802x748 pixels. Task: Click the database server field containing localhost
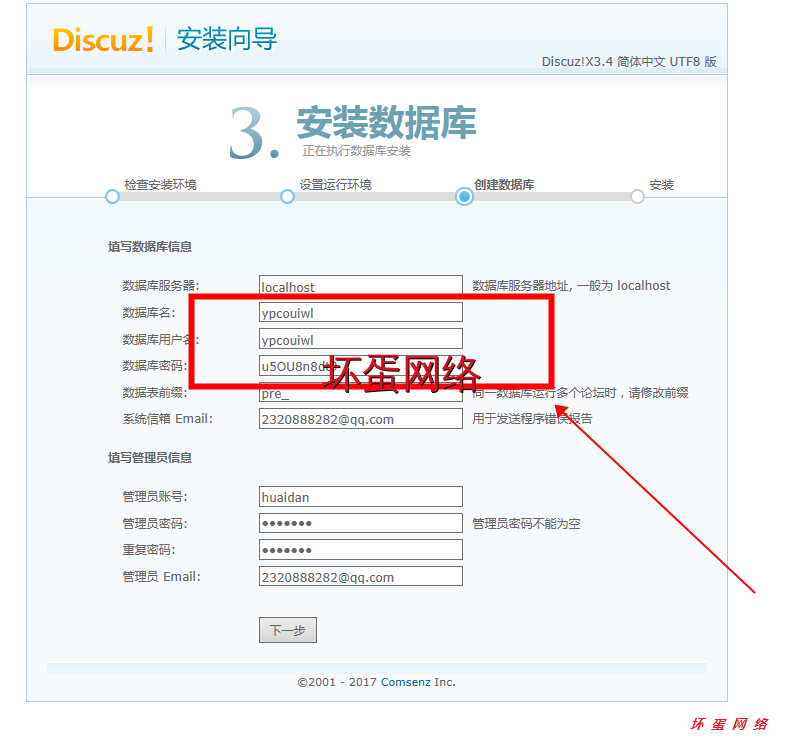pos(361,285)
